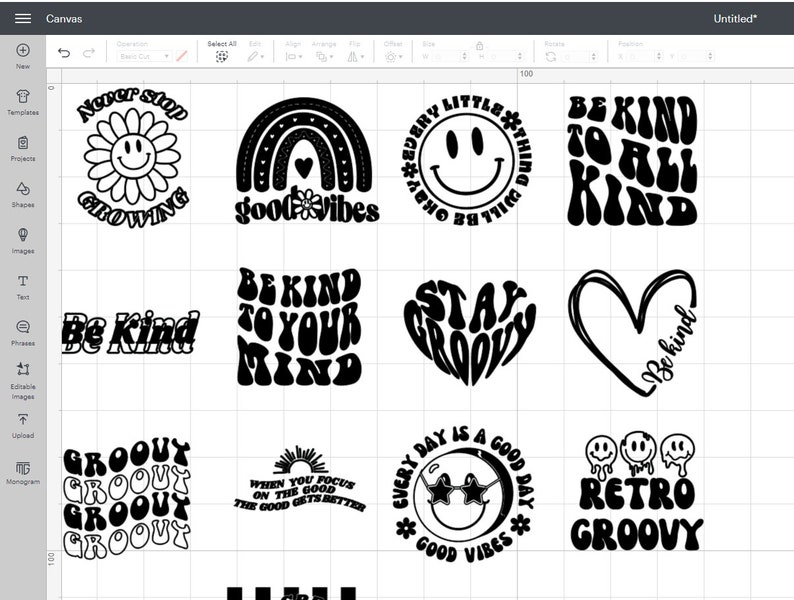The image size is (794, 600).
Task: Select the Never Stop Growing flower design
Action: (133, 157)
